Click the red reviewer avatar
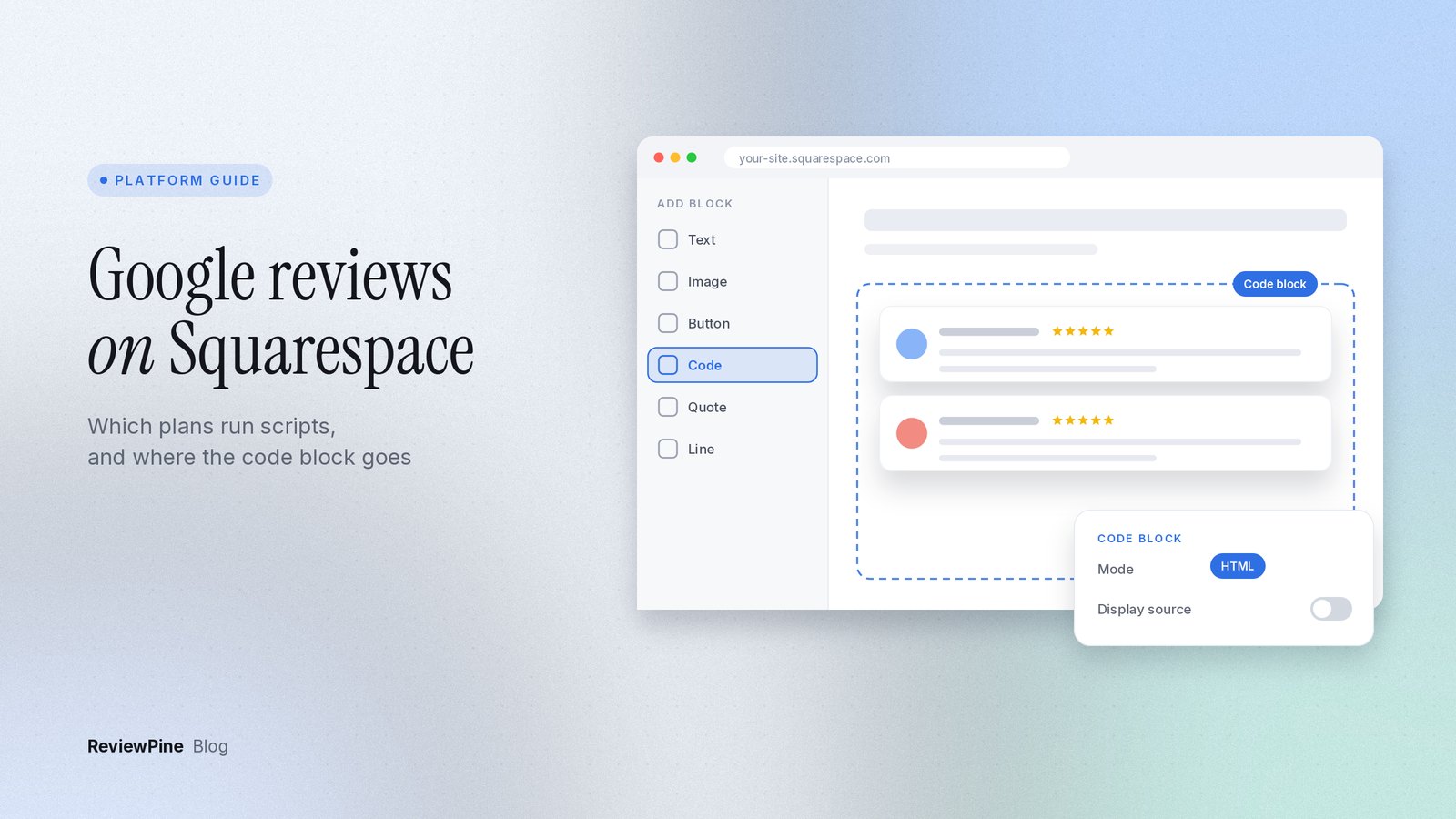 (x=912, y=433)
